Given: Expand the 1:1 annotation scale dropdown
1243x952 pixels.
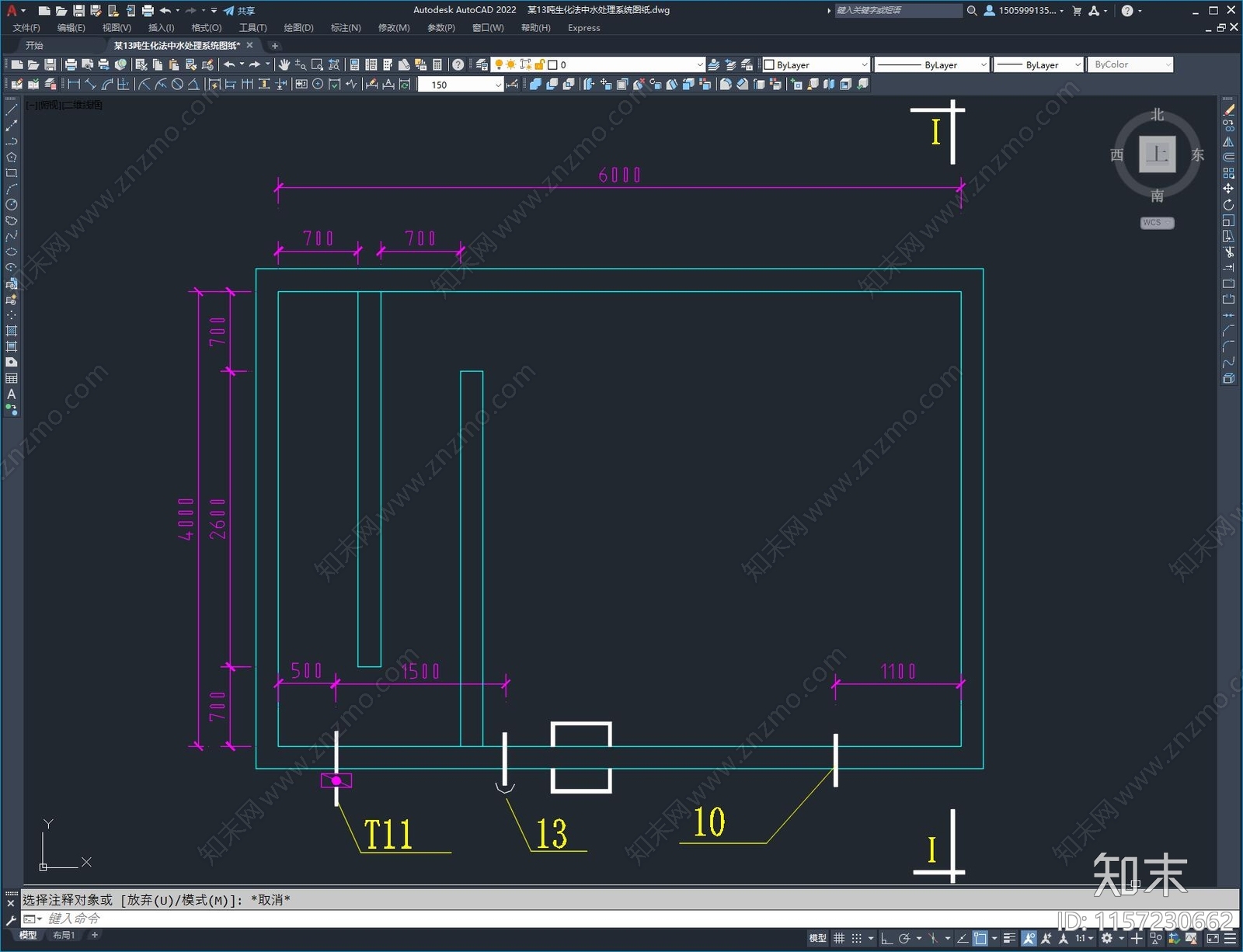Looking at the screenshot, I should [x=1084, y=939].
